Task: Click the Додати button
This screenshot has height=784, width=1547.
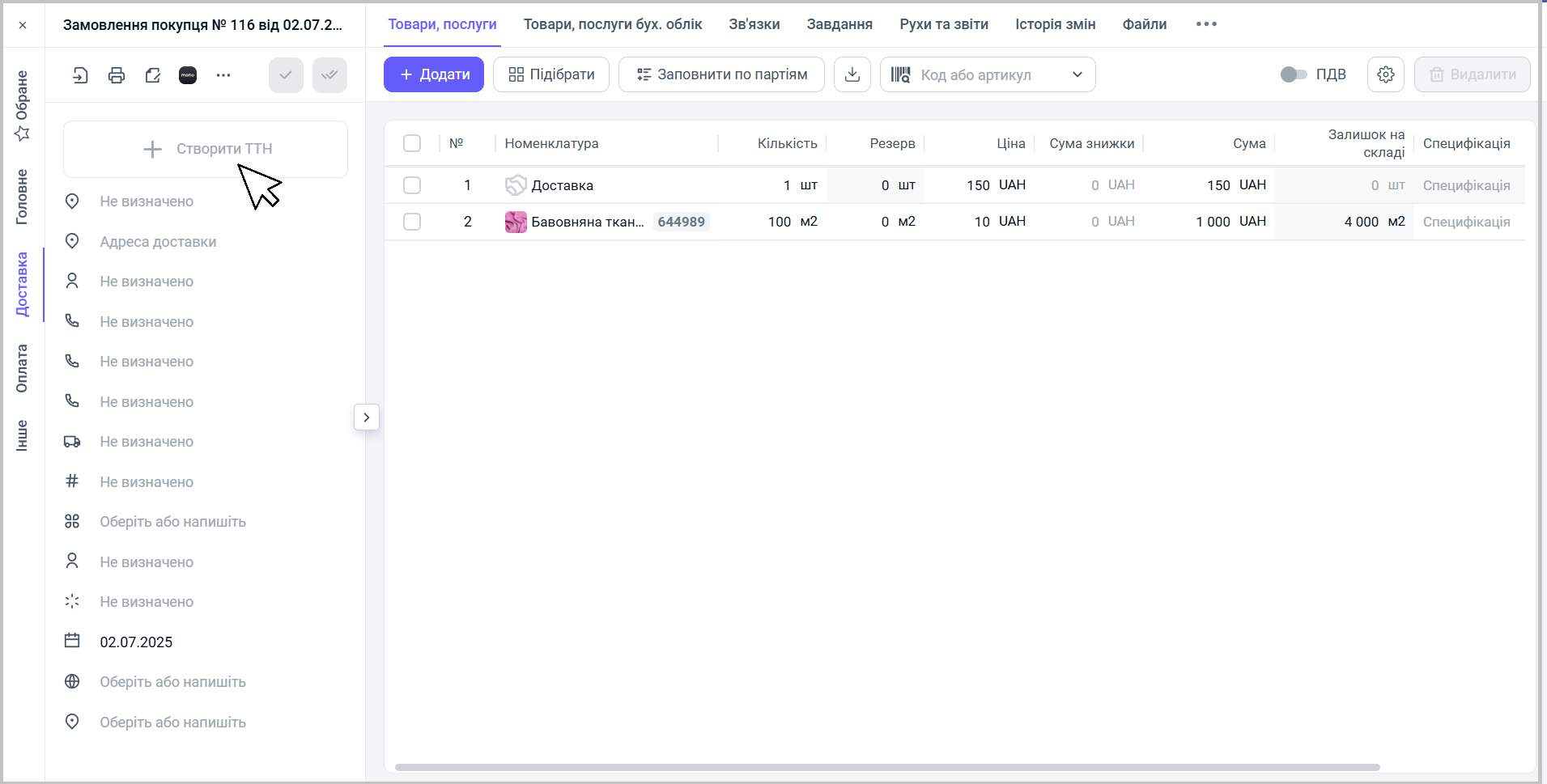Action: click(434, 74)
